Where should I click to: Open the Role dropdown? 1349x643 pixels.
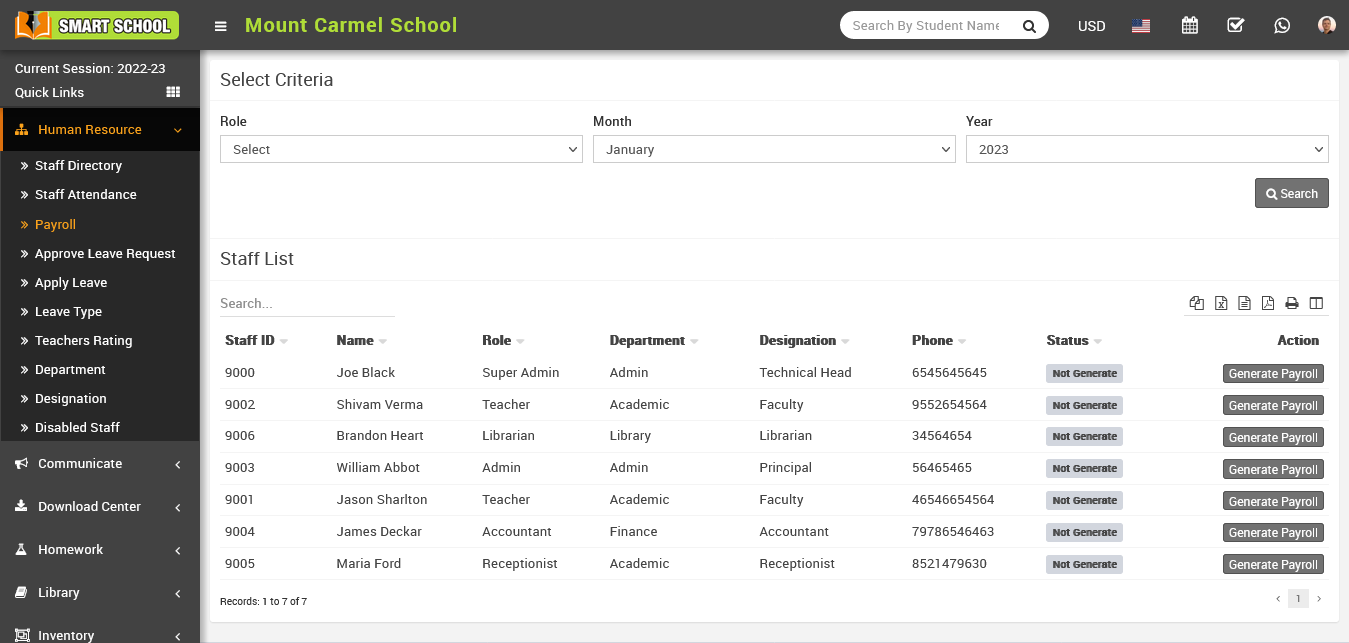click(x=401, y=149)
